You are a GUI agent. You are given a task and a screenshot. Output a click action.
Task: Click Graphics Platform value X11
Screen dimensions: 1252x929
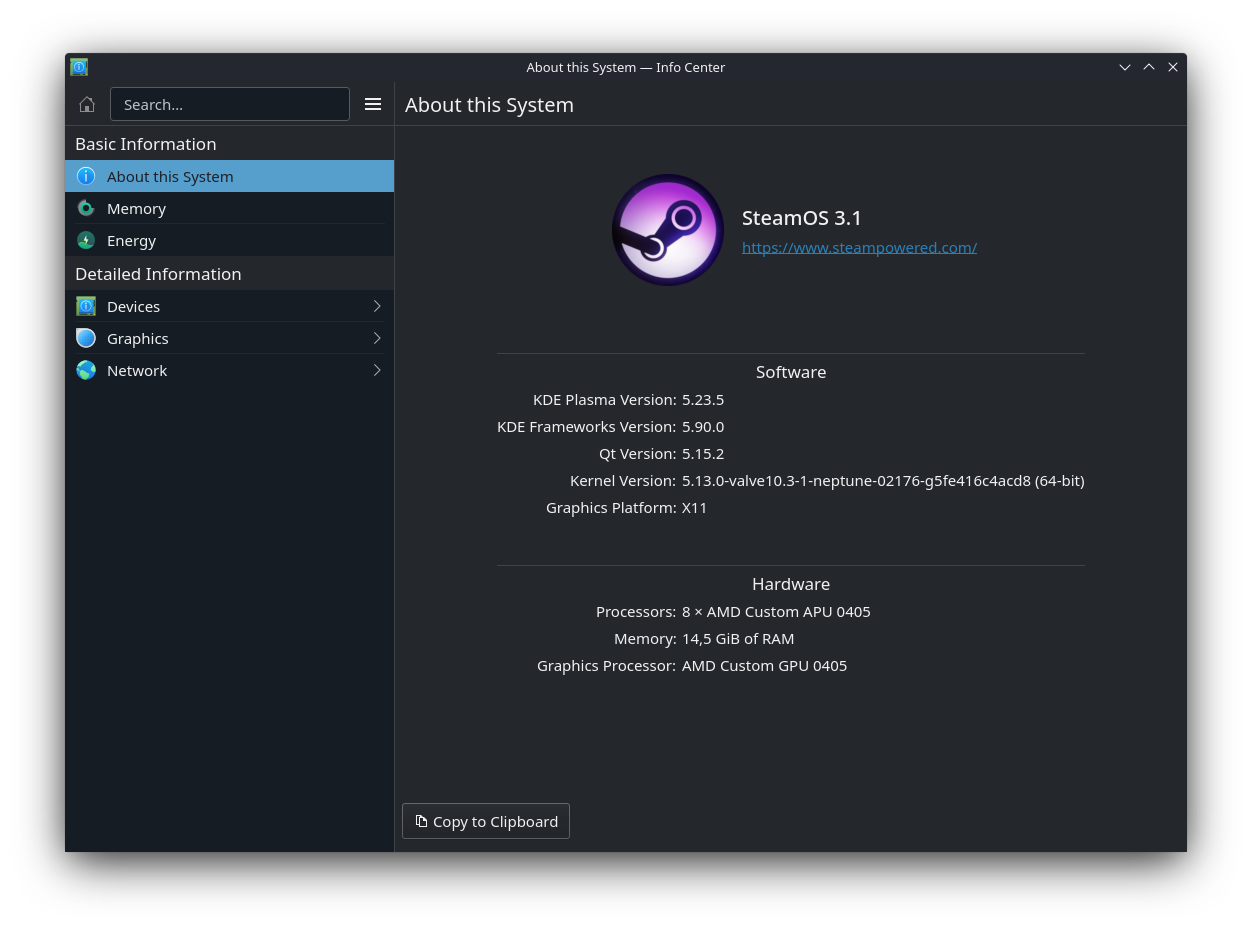pos(695,507)
